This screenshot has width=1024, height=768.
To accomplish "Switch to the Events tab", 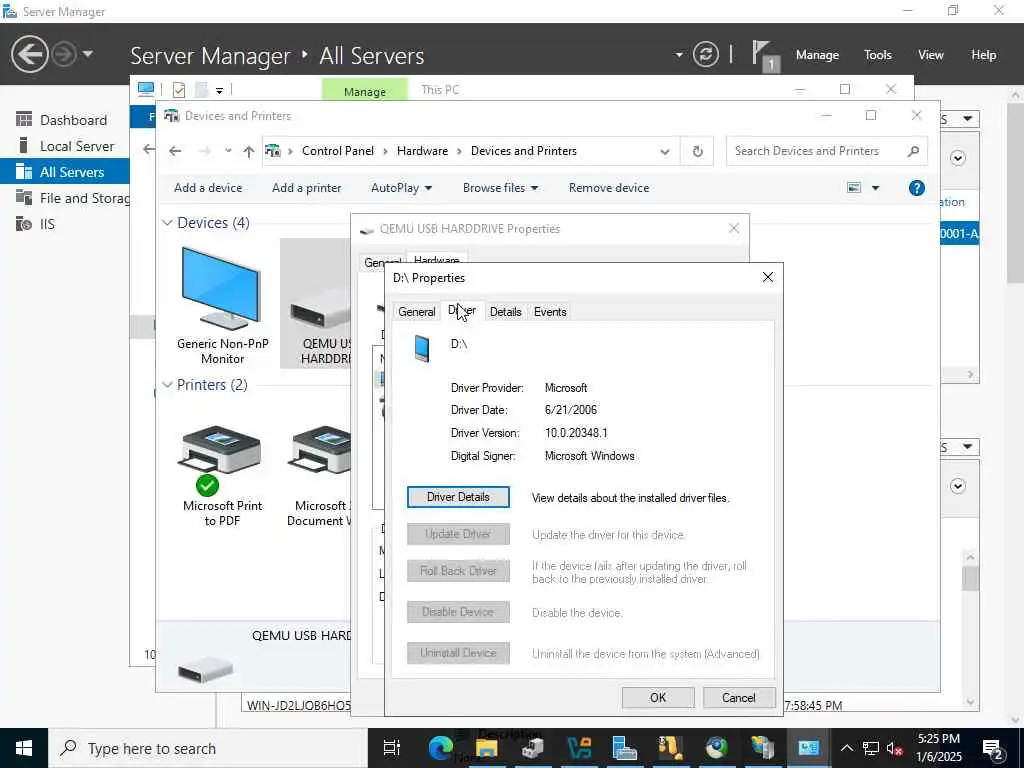I will coord(550,312).
